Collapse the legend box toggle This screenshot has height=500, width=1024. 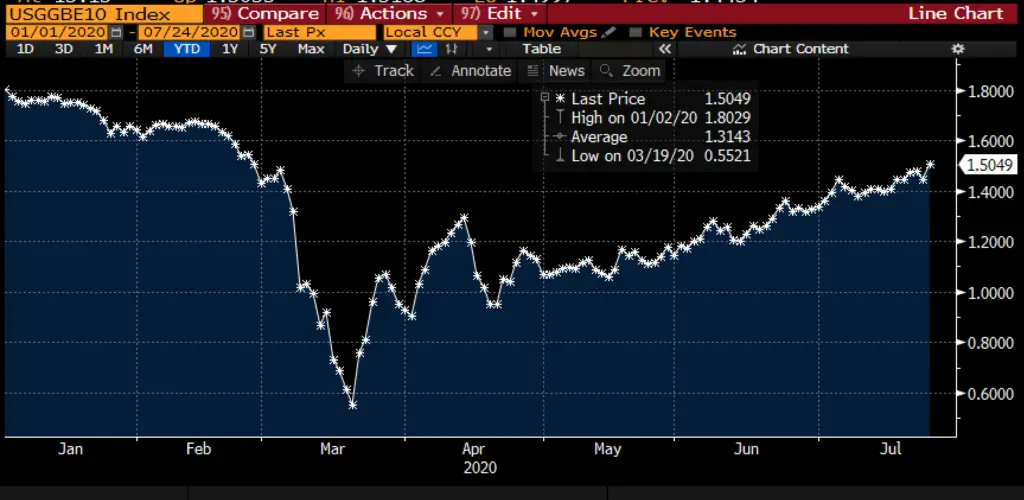pyautogui.click(x=544, y=98)
